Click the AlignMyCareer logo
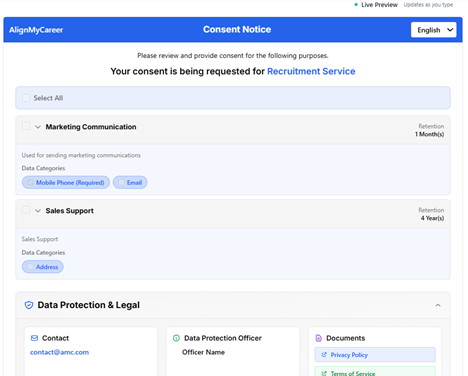Image resolution: width=468 pixels, height=376 pixels. (36, 30)
